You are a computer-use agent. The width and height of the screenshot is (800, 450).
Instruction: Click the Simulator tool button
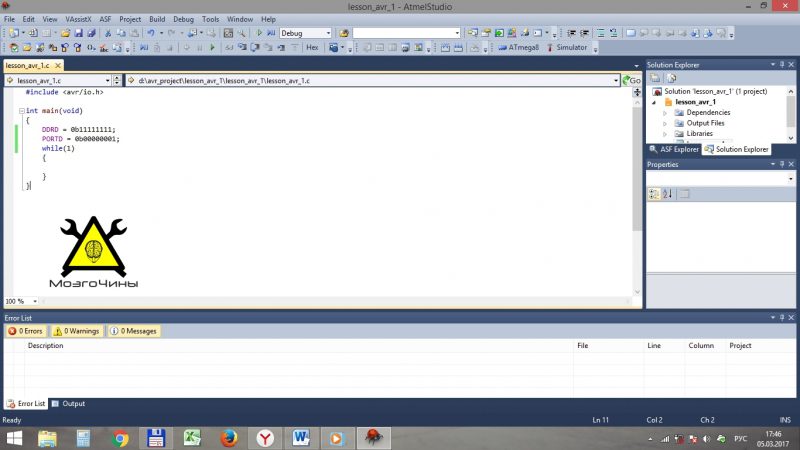[x=567, y=47]
